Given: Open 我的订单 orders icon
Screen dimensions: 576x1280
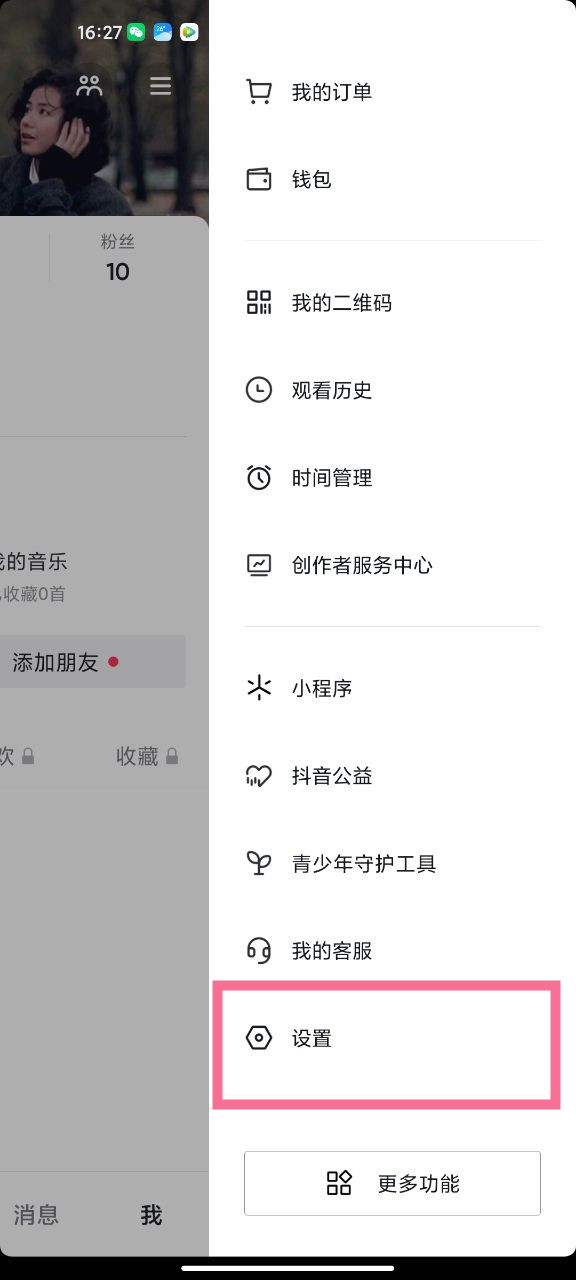Looking at the screenshot, I should tap(259, 90).
